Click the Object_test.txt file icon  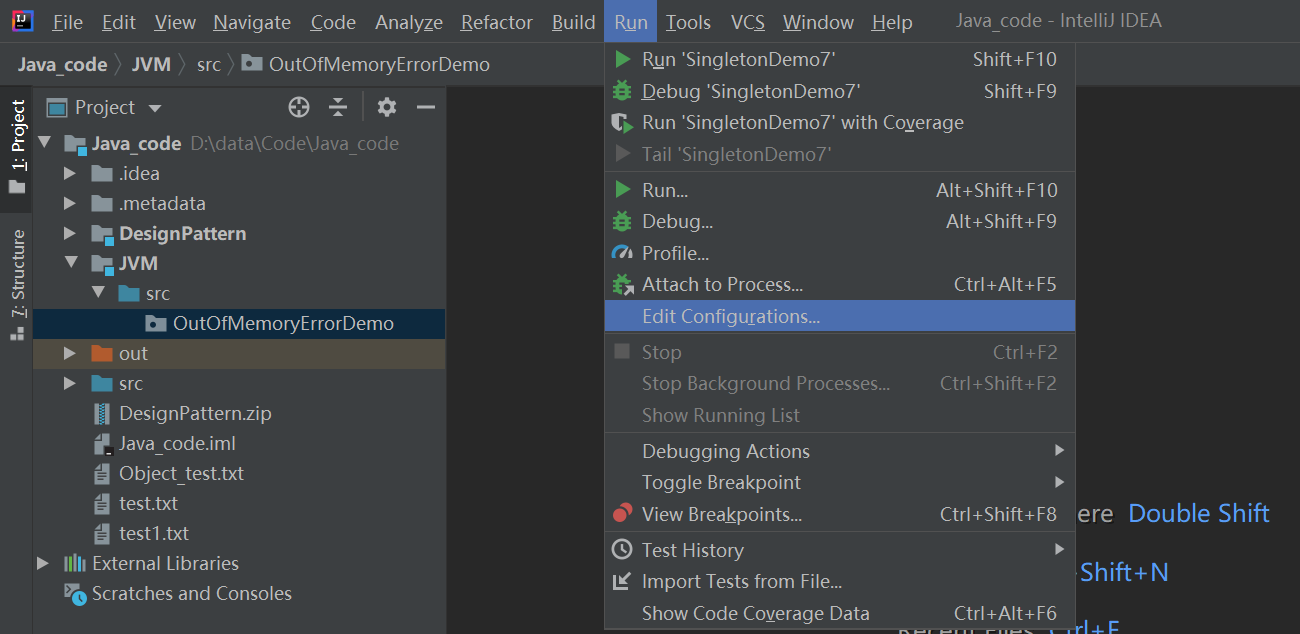point(102,473)
